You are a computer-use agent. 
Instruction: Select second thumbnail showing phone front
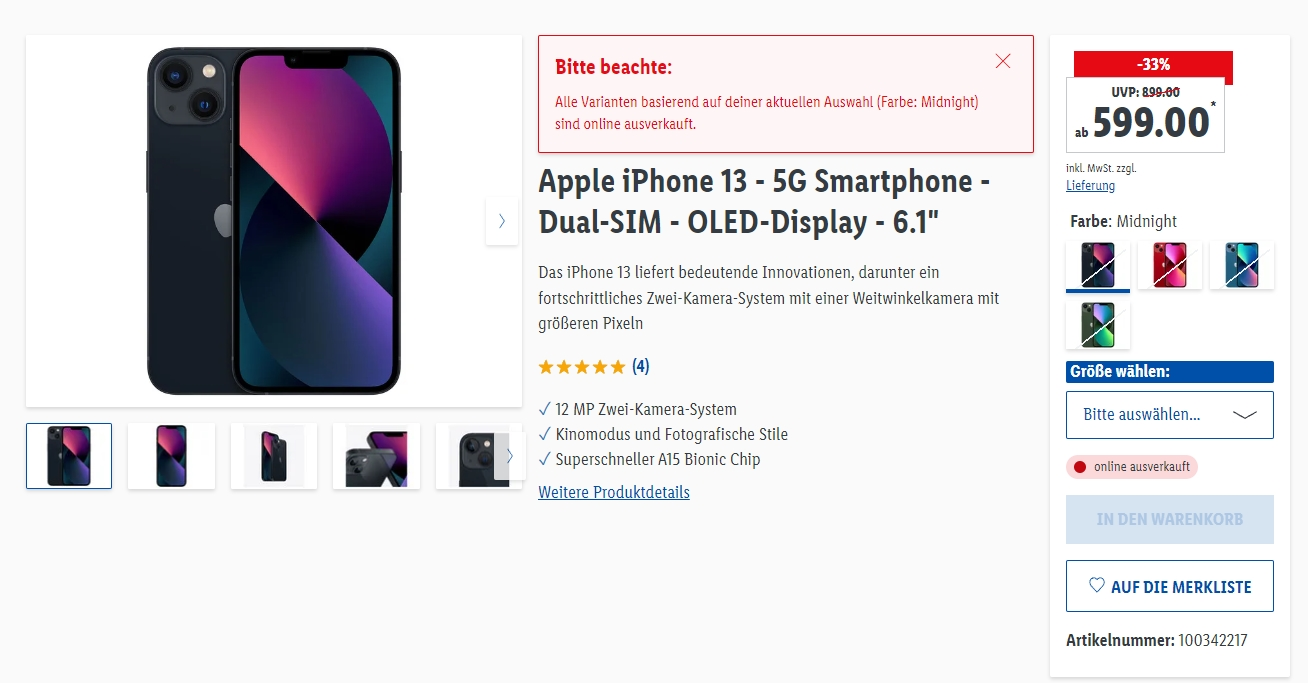(171, 456)
